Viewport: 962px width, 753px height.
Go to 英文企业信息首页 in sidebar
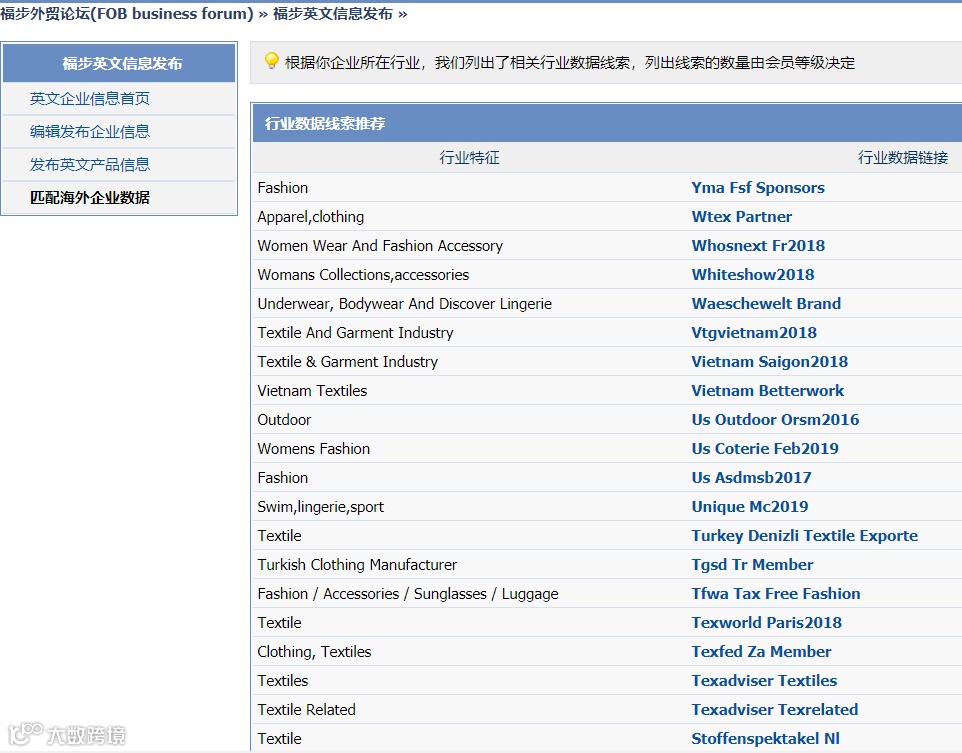tap(90, 98)
